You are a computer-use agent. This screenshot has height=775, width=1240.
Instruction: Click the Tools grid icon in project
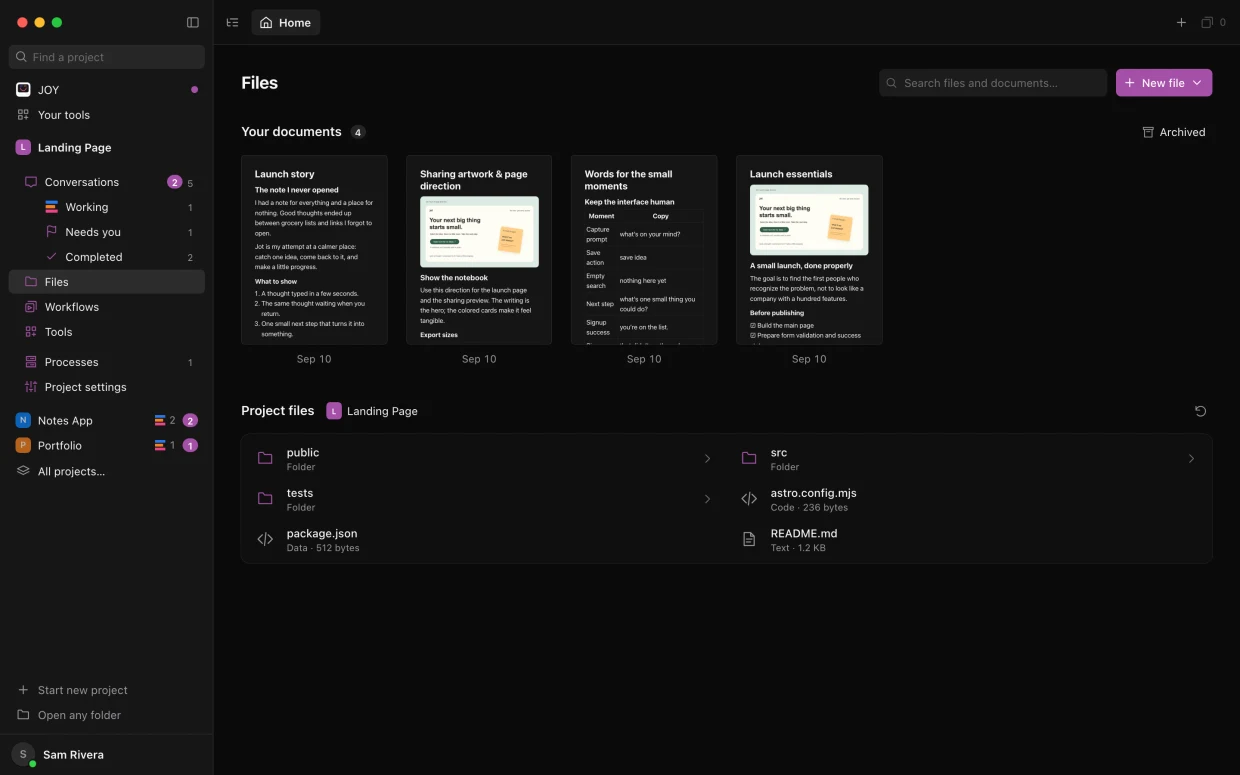coord(31,332)
